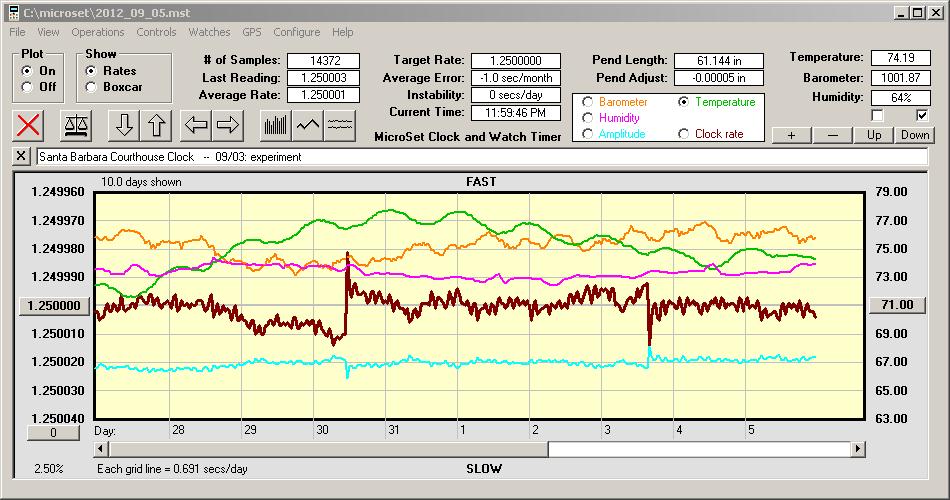This screenshot has height=500, width=950.
Task: Click the Up button
Action: tap(874, 135)
